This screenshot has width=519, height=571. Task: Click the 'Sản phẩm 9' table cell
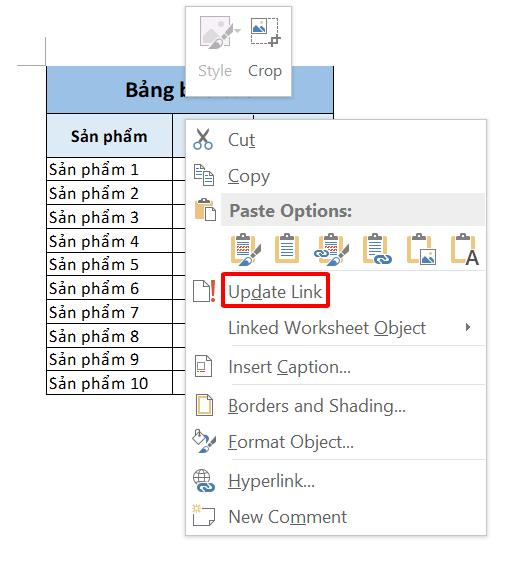point(109,359)
